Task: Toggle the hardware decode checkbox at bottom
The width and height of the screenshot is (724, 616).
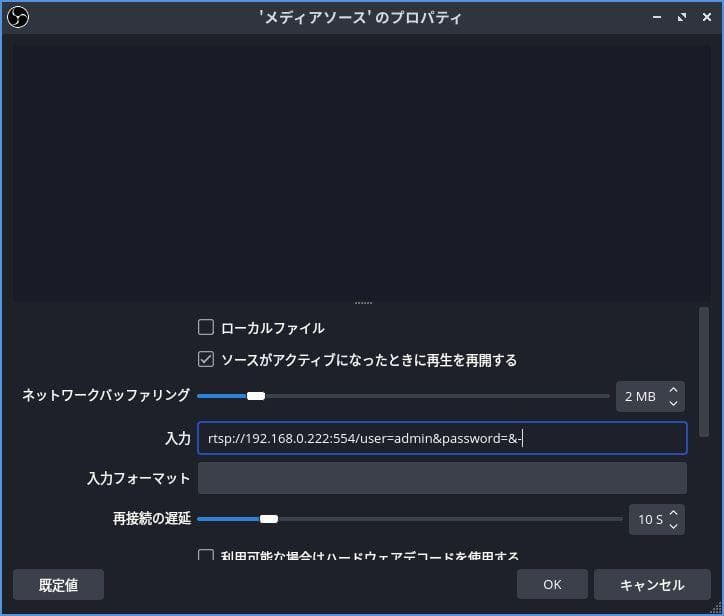Action: (x=205, y=555)
